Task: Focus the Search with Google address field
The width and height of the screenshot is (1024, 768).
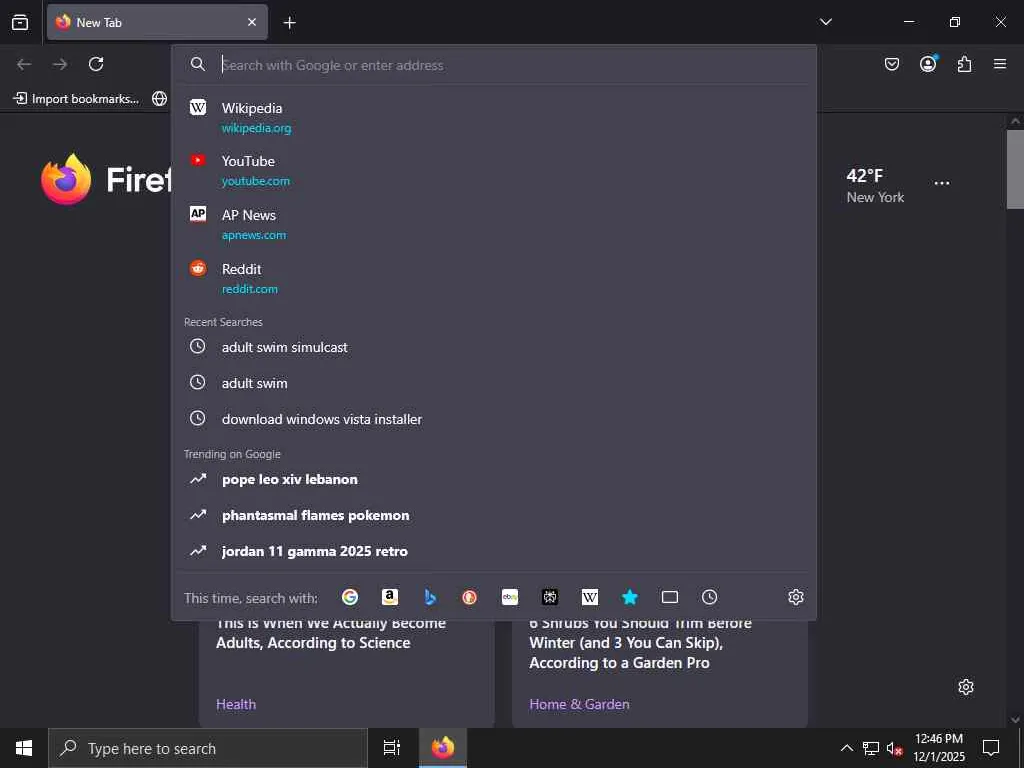Action: pyautogui.click(x=494, y=65)
